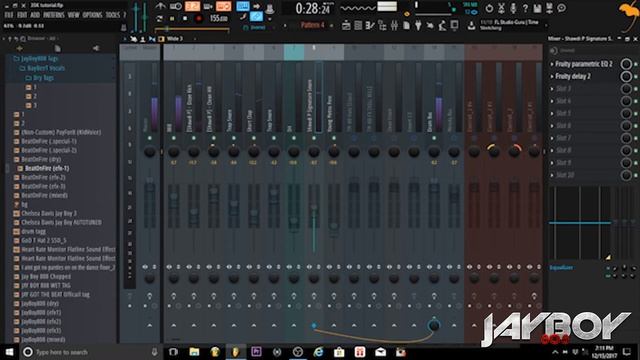The height and width of the screenshot is (360, 640).
Task: Select 'JAY BOY 808 WET TAG' sample
Action: [x=45, y=285]
